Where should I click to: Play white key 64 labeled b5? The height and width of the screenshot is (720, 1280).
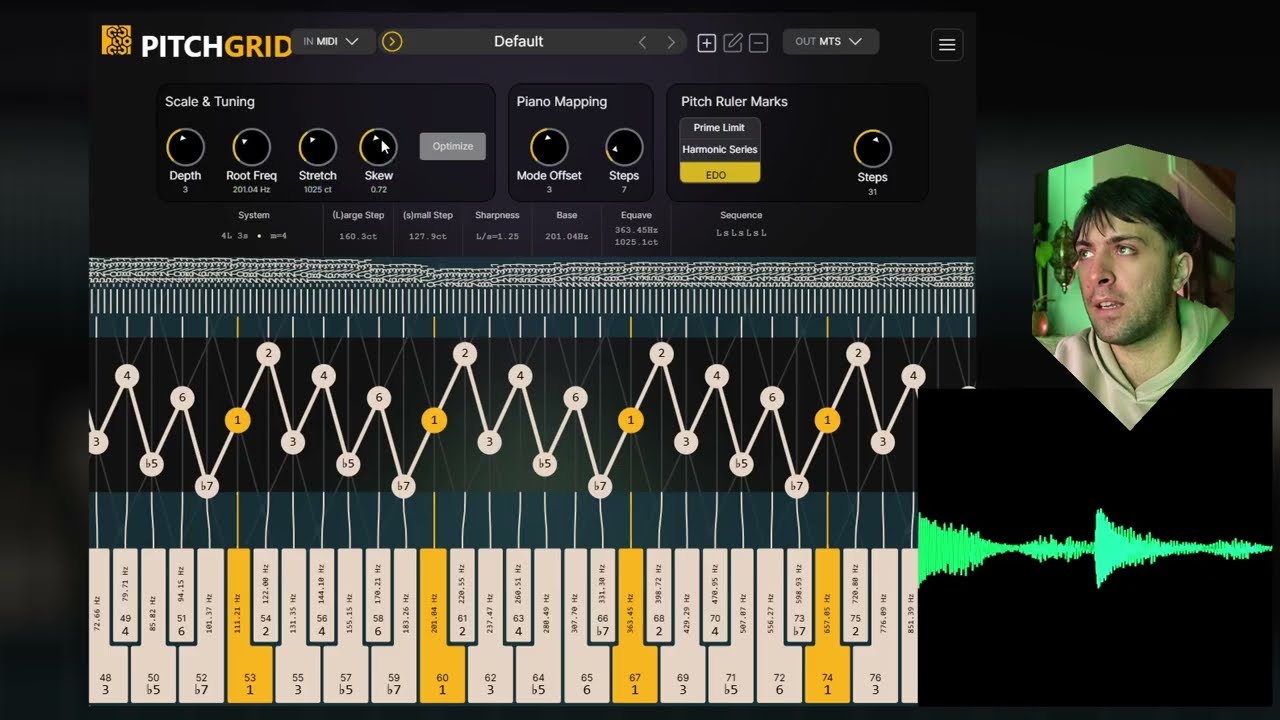538,680
